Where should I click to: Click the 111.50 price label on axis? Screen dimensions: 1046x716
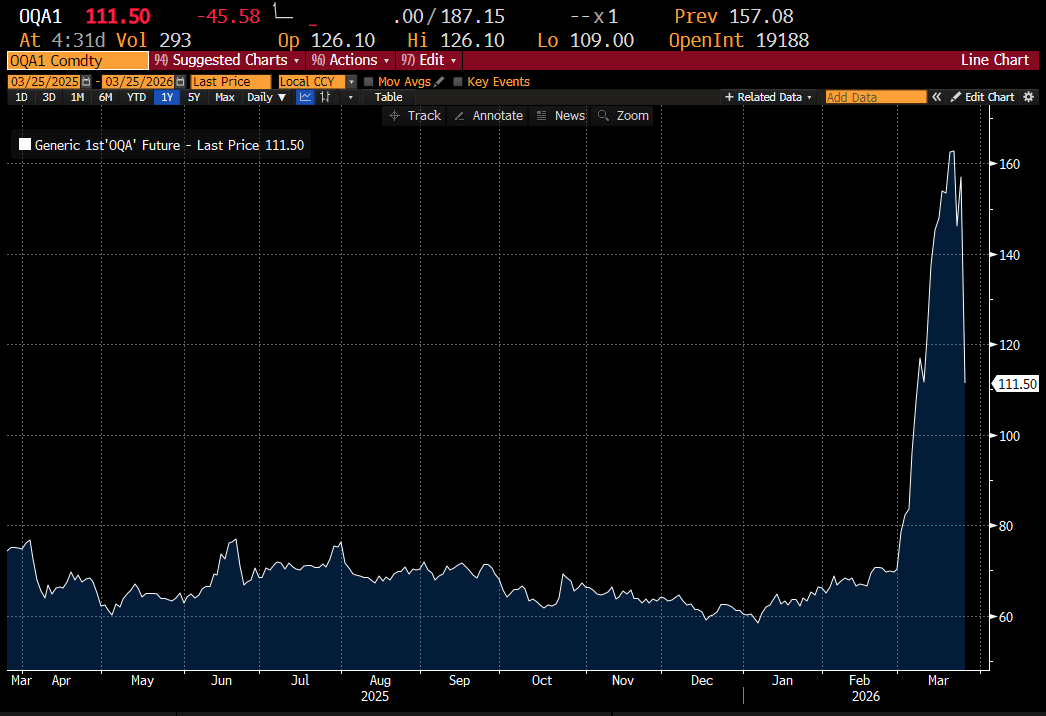point(1017,384)
